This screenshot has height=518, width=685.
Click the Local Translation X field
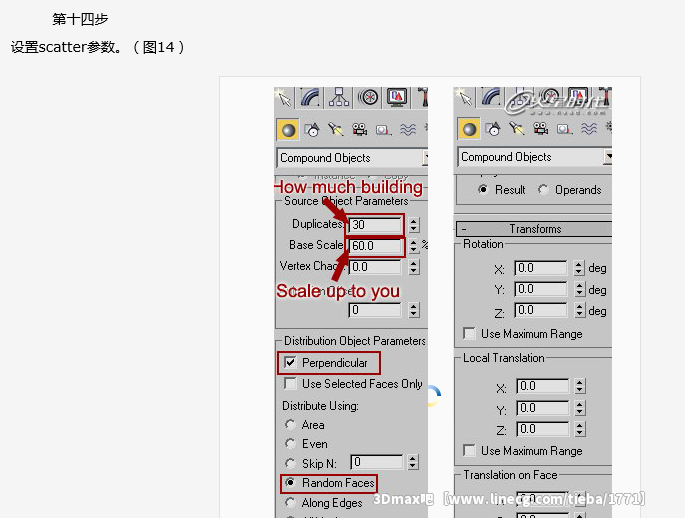[x=543, y=386]
